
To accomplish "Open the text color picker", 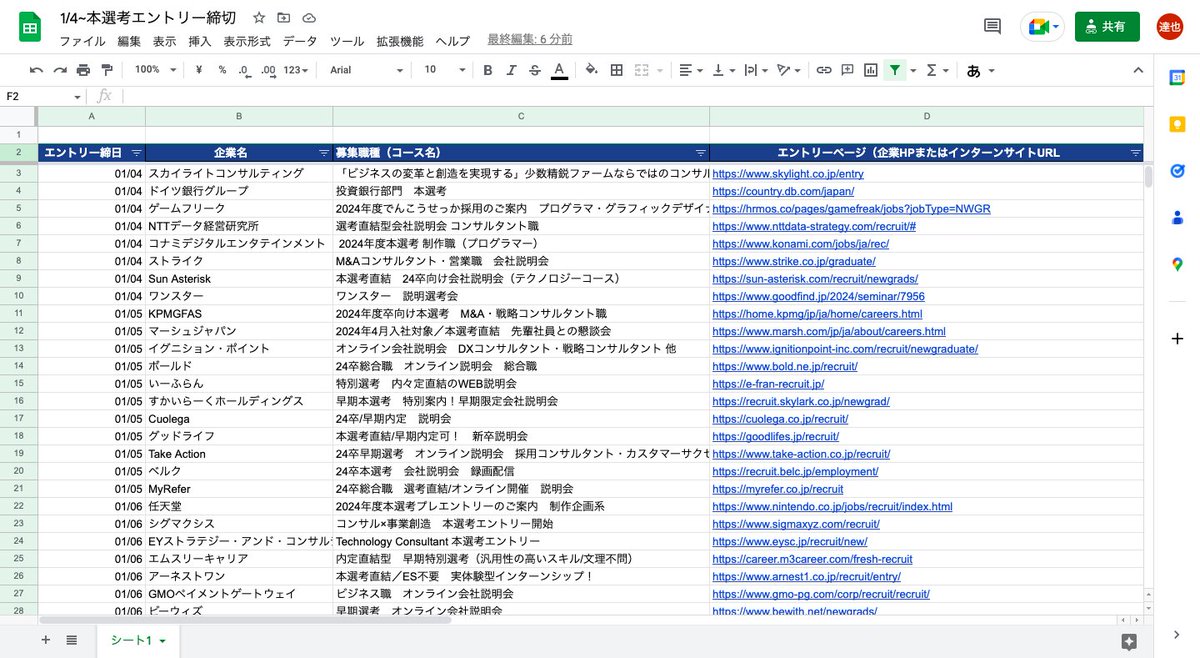I will tap(559, 70).
